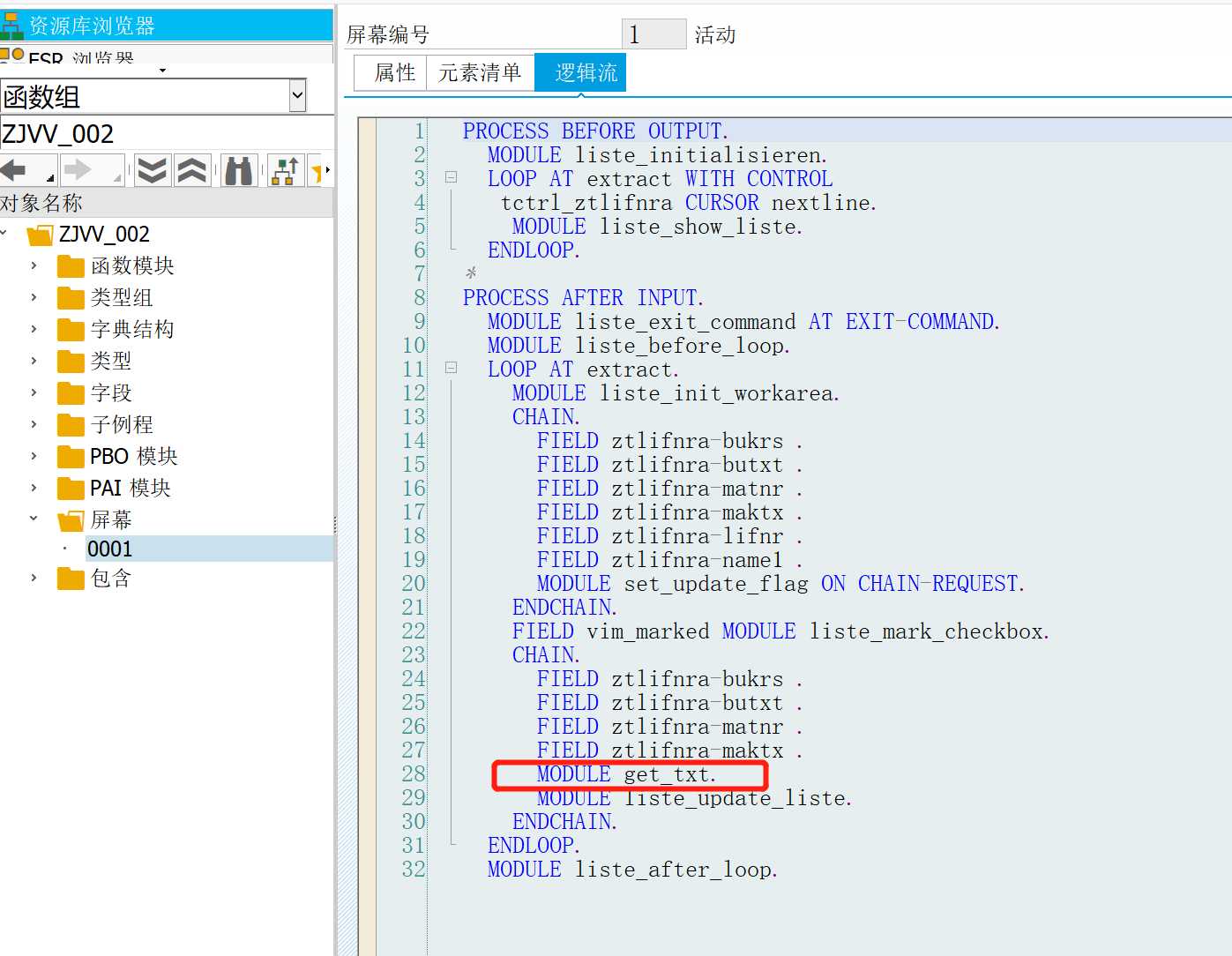Click the display superior object hierarchy icon
The height and width of the screenshot is (956, 1232).
click(285, 169)
